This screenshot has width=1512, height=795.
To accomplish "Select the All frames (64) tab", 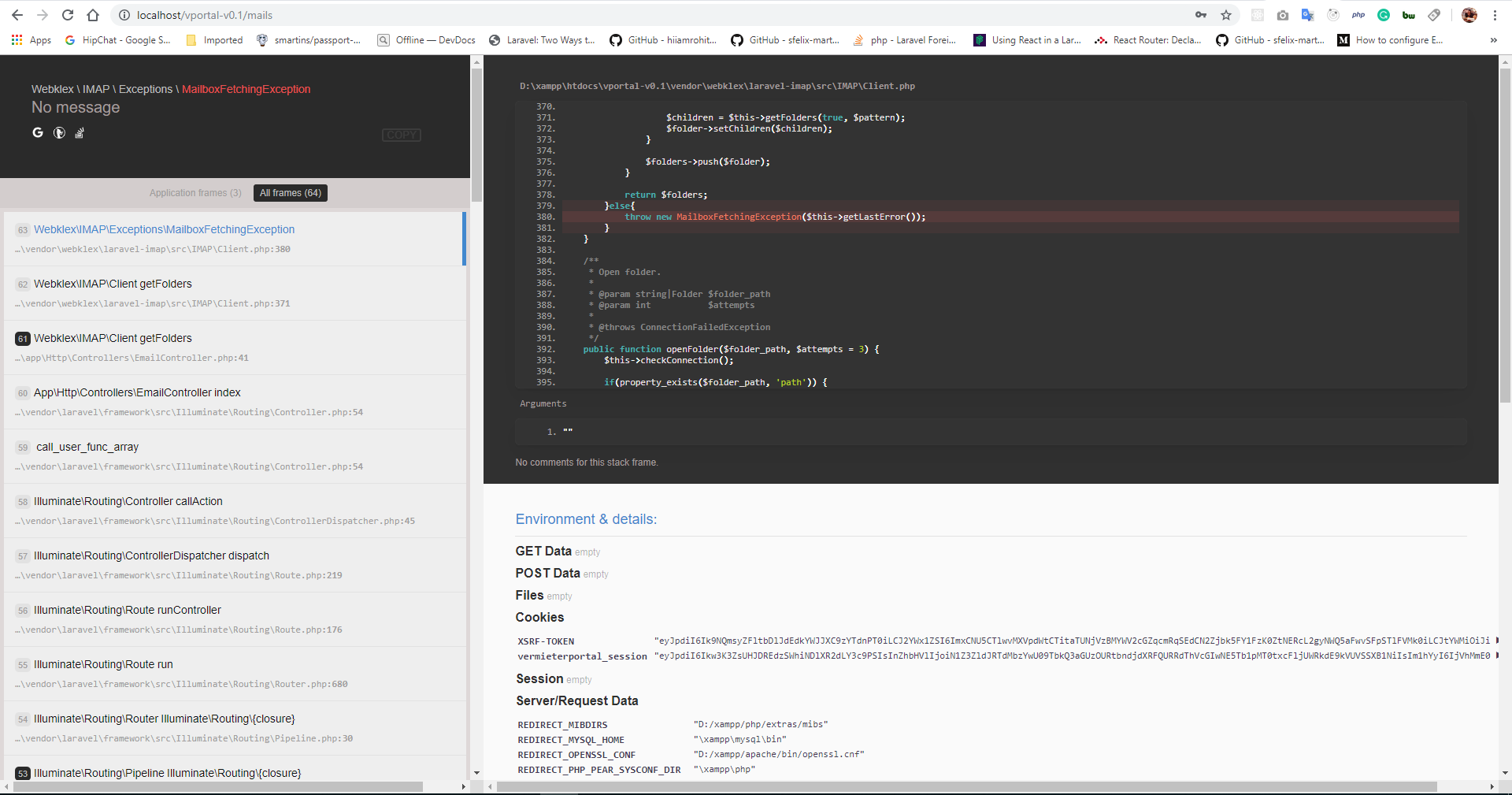I will (x=290, y=192).
